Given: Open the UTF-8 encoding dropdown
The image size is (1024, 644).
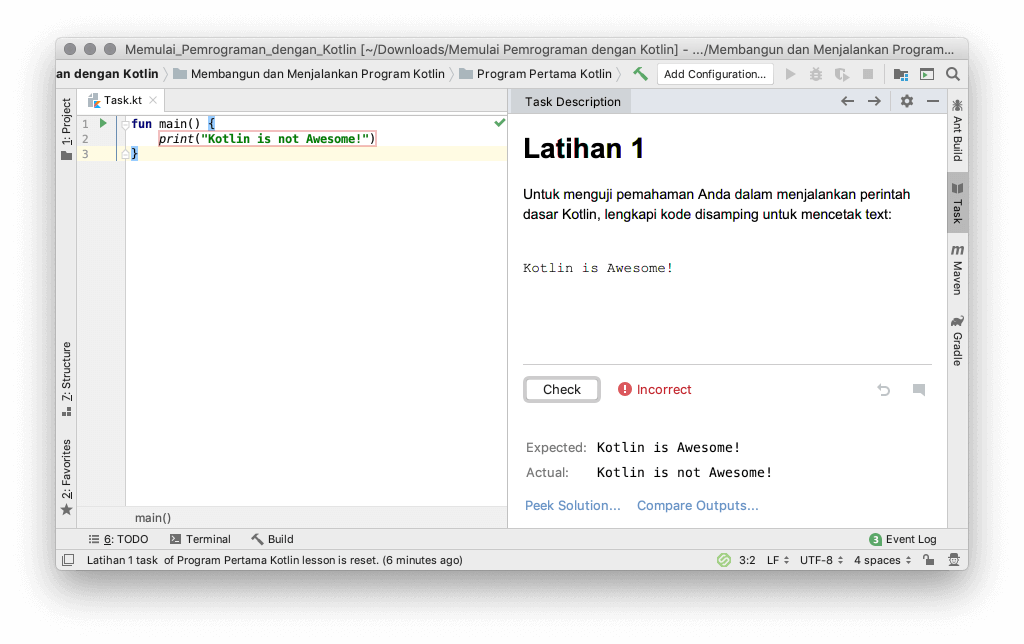Looking at the screenshot, I should click(x=819, y=560).
